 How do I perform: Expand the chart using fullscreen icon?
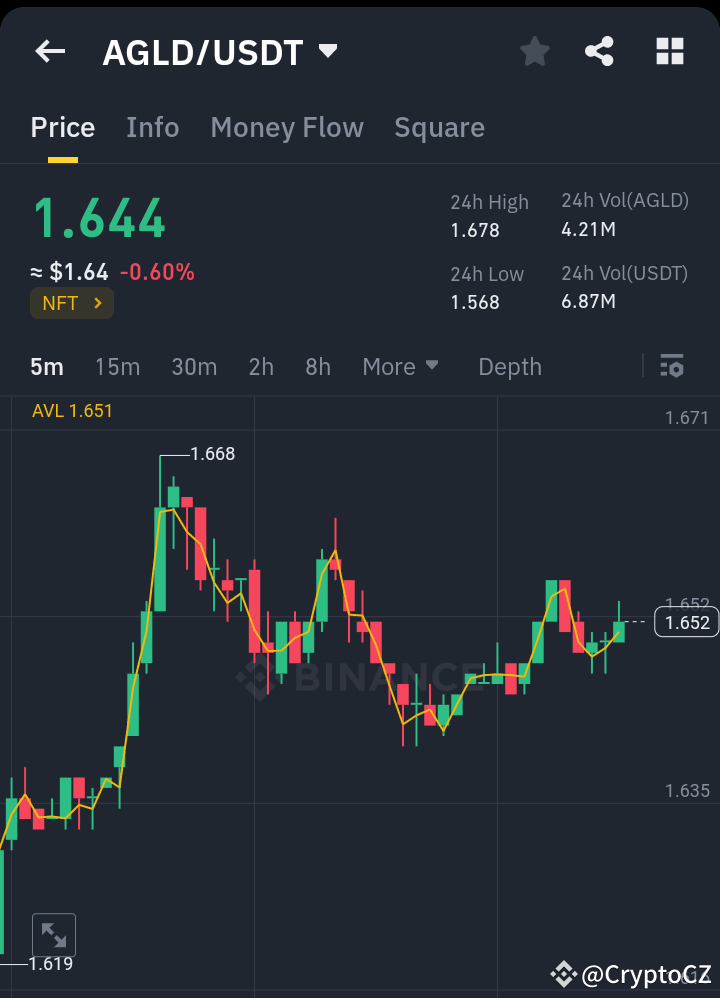tap(54, 933)
